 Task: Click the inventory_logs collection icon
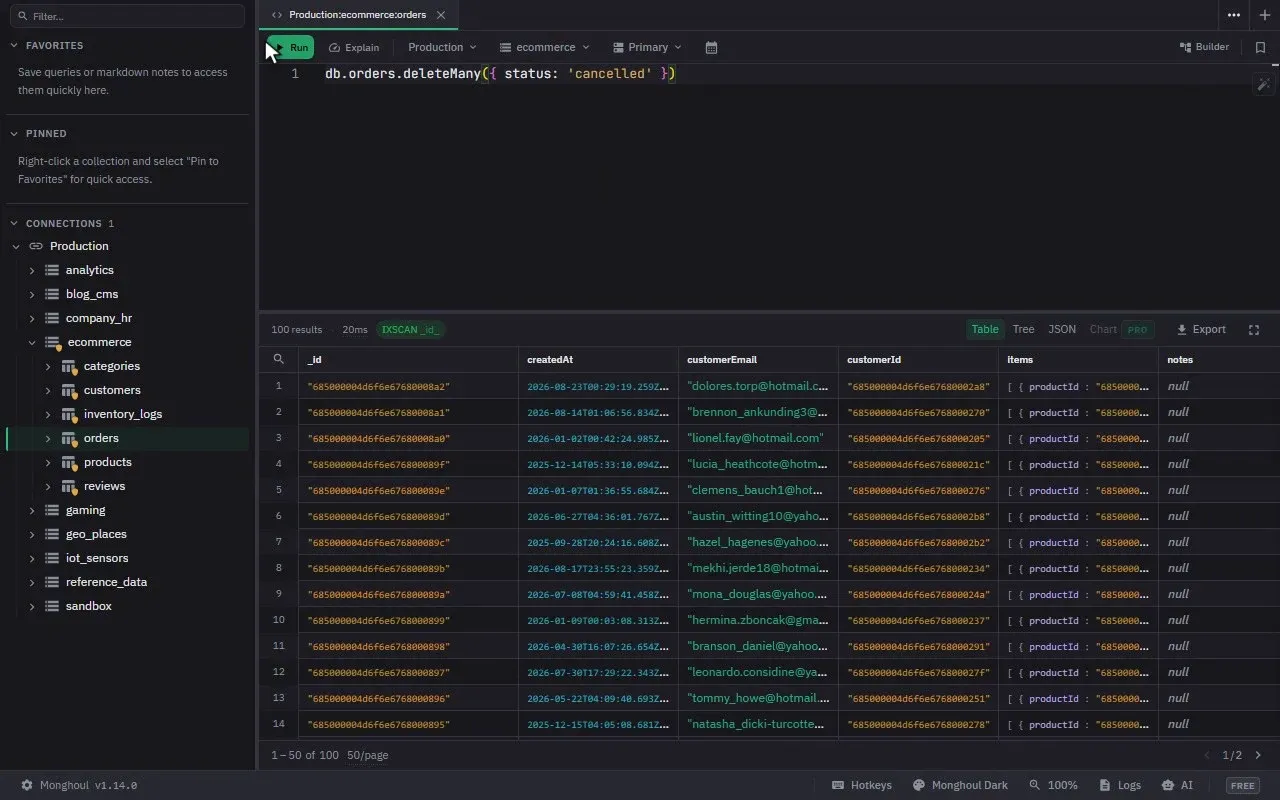coord(69,414)
